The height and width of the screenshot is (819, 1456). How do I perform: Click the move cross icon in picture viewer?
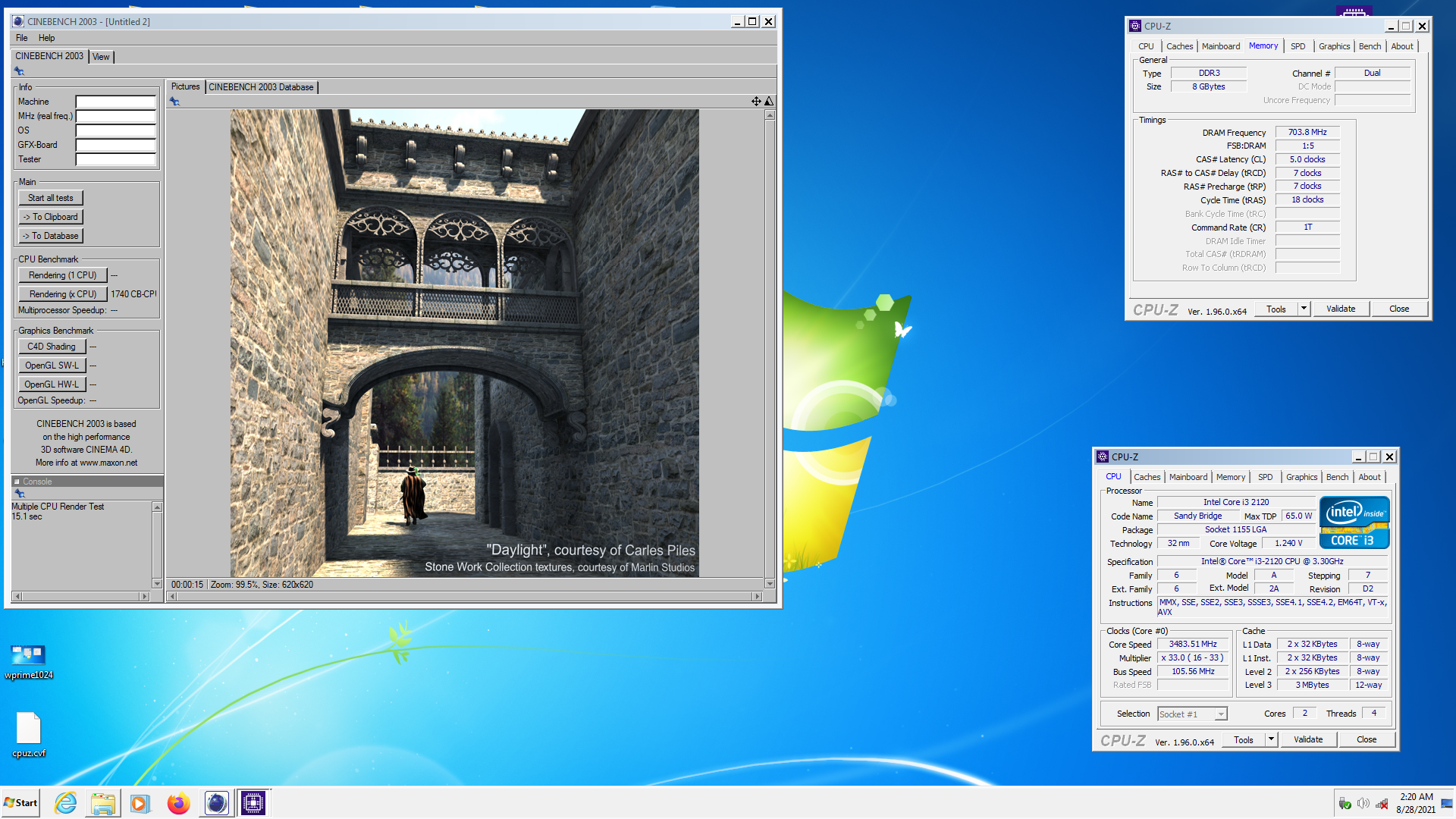coord(756,101)
